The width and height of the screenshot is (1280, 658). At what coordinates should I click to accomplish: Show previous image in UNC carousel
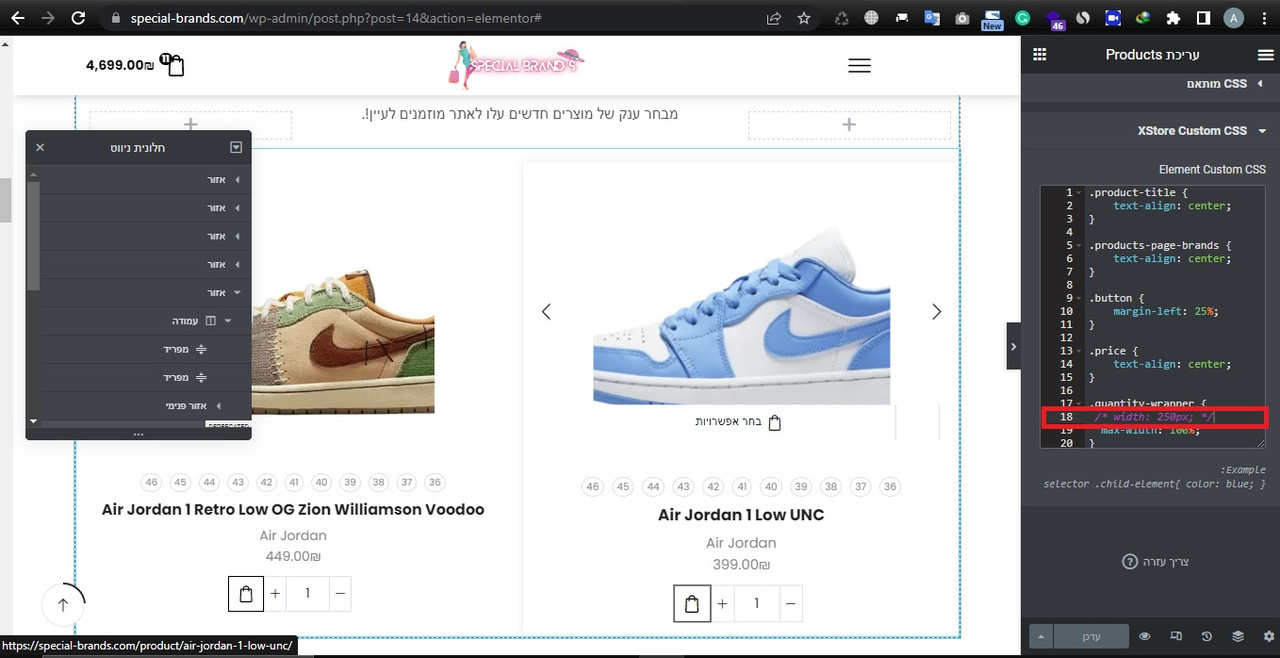coord(546,312)
